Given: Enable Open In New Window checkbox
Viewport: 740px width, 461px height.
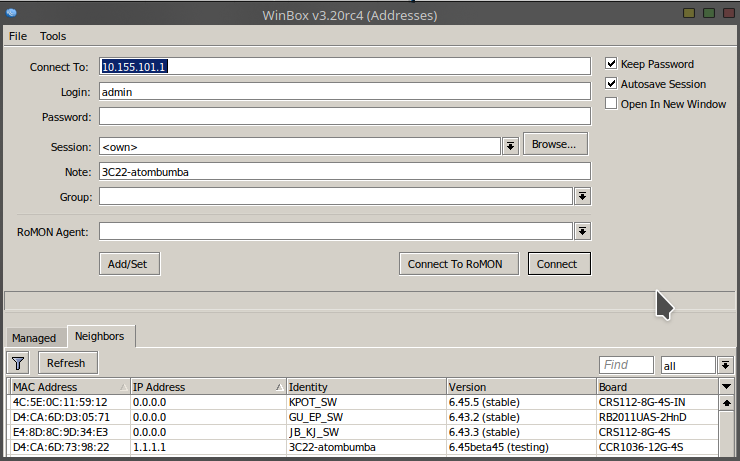Looking at the screenshot, I should [612, 104].
